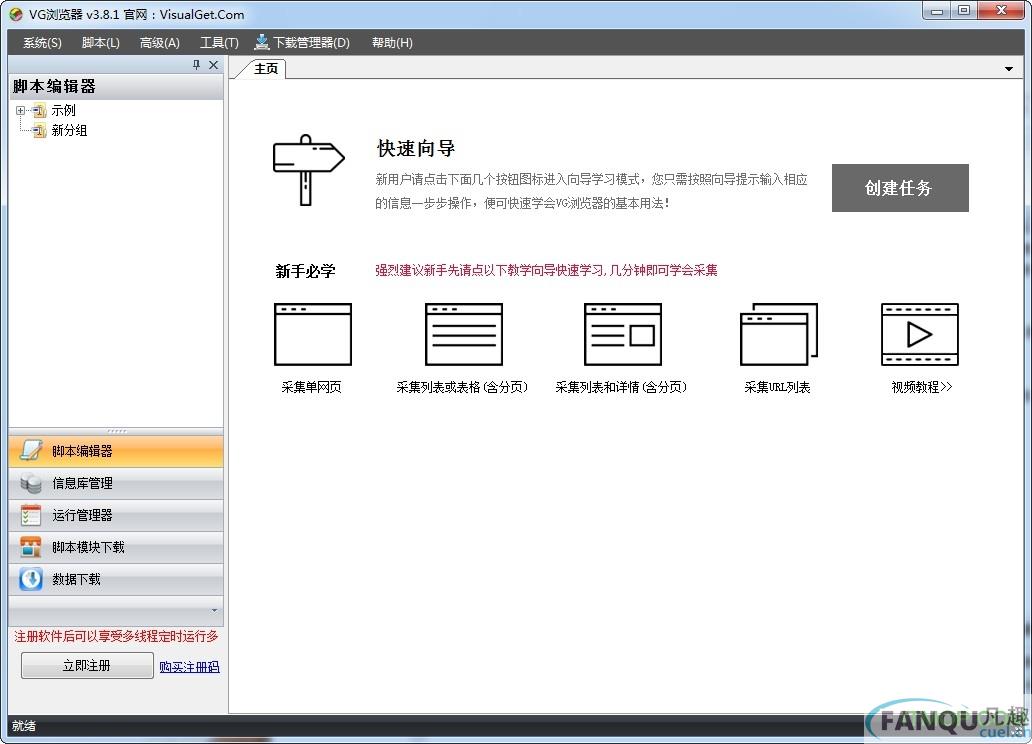Open the 脚本(L) menu

[101, 43]
